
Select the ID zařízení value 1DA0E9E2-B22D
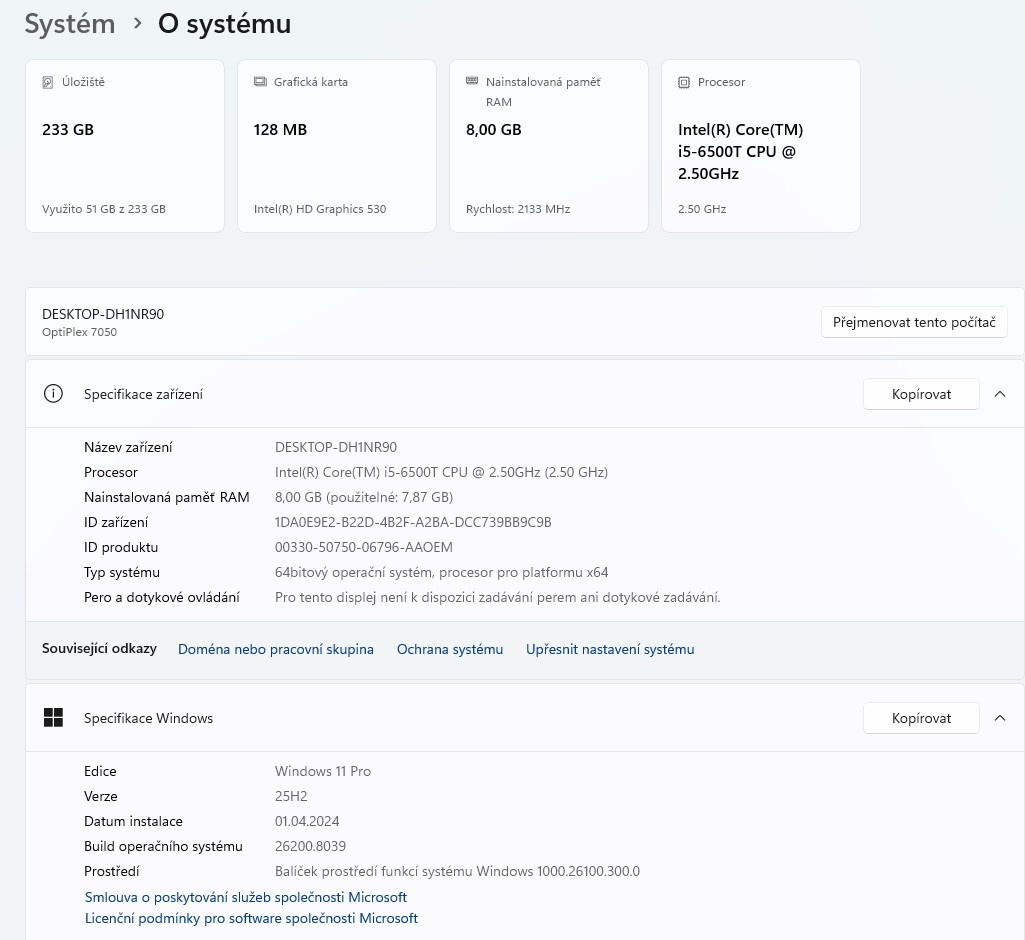tap(412, 522)
